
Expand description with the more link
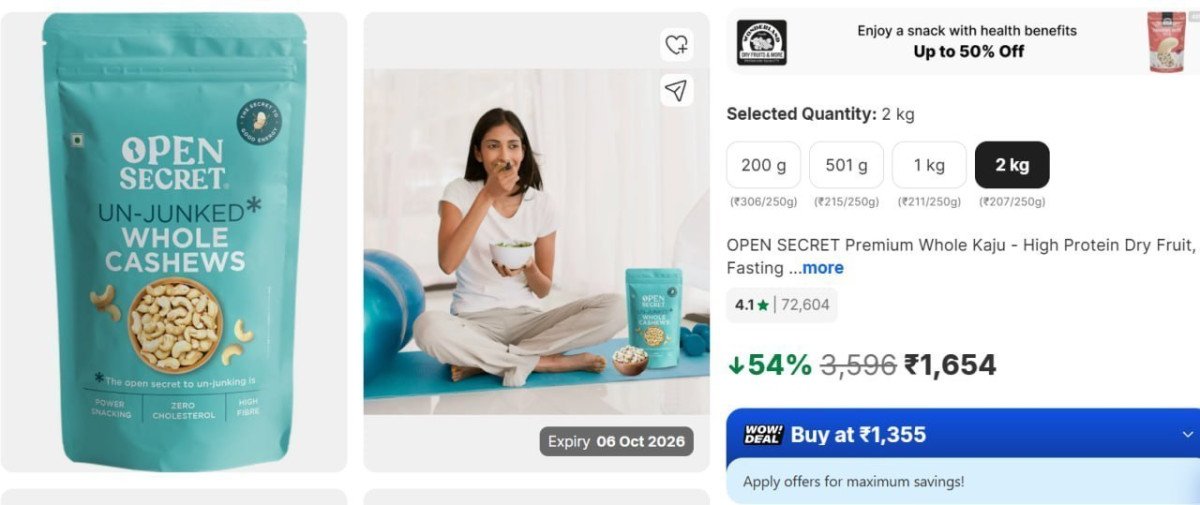coord(823,268)
